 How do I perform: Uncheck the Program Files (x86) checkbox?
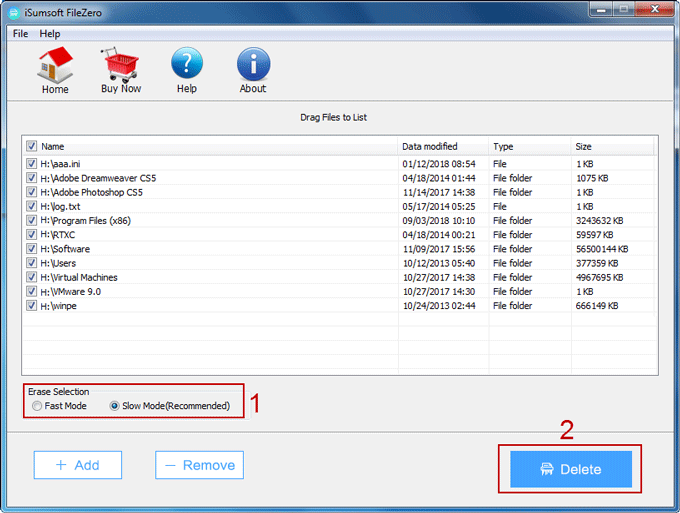pos(31,220)
